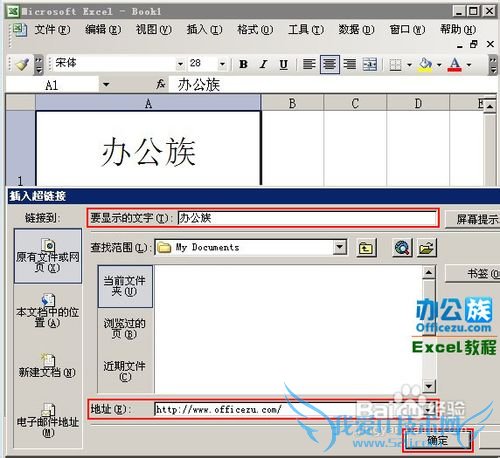Center align text in the cell
This screenshot has width=500, height=458.
click(329, 64)
